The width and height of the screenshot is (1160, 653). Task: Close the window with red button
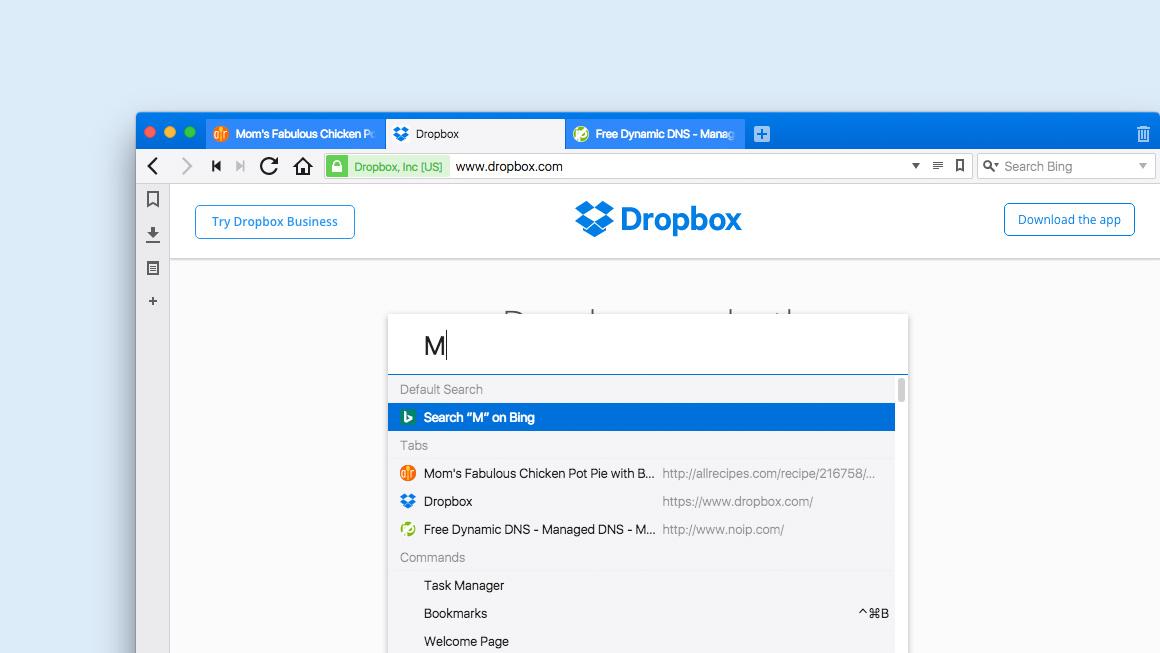click(x=150, y=132)
